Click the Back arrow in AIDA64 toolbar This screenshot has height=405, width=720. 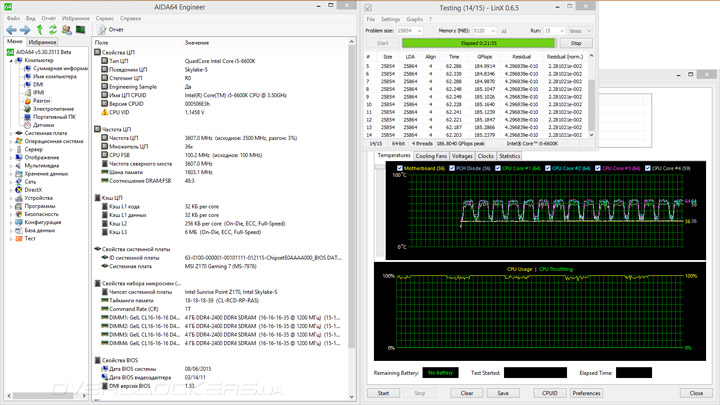coord(12,30)
